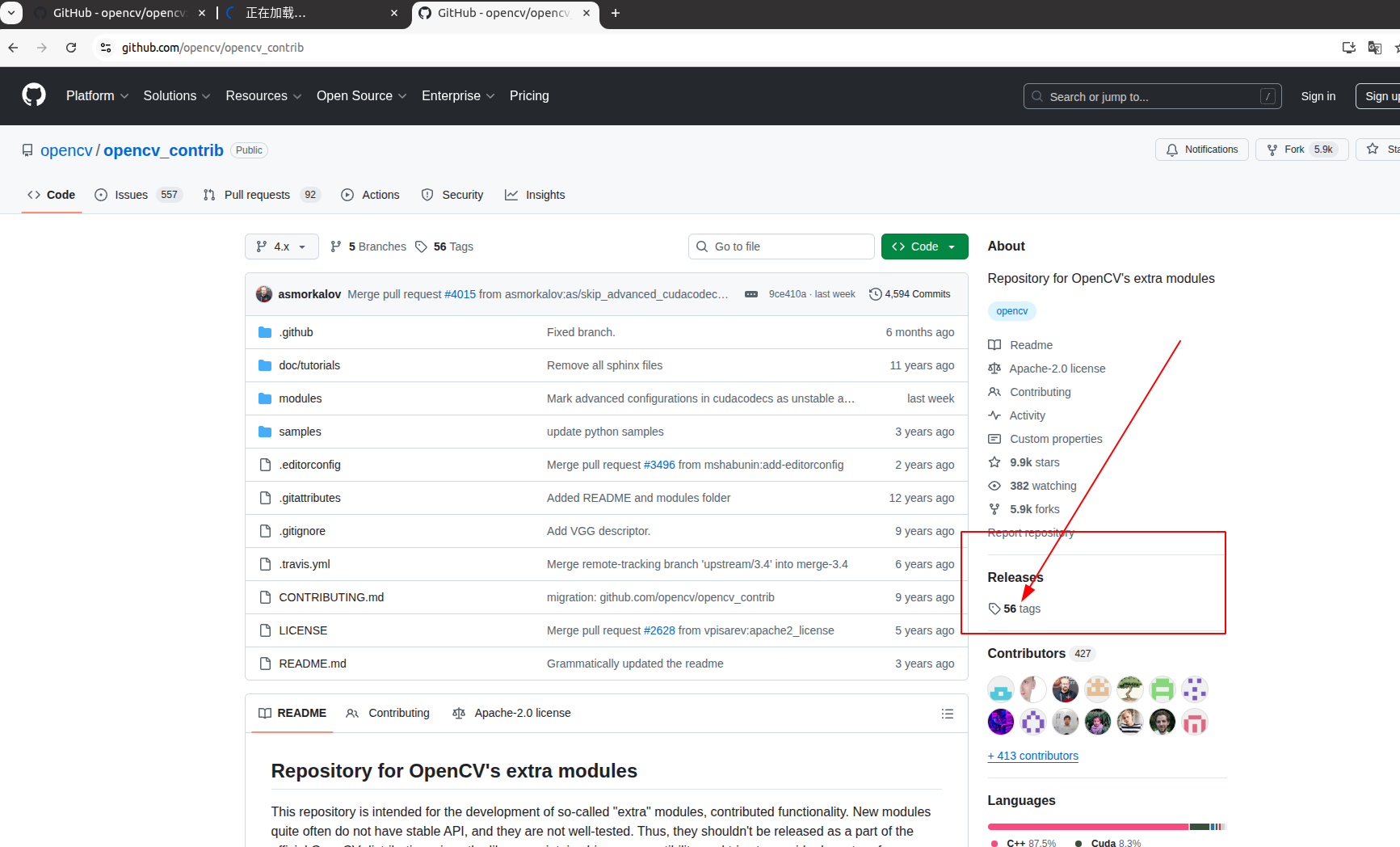1400x847 pixels.
Task: Click the Go to file search field
Action: (781, 247)
